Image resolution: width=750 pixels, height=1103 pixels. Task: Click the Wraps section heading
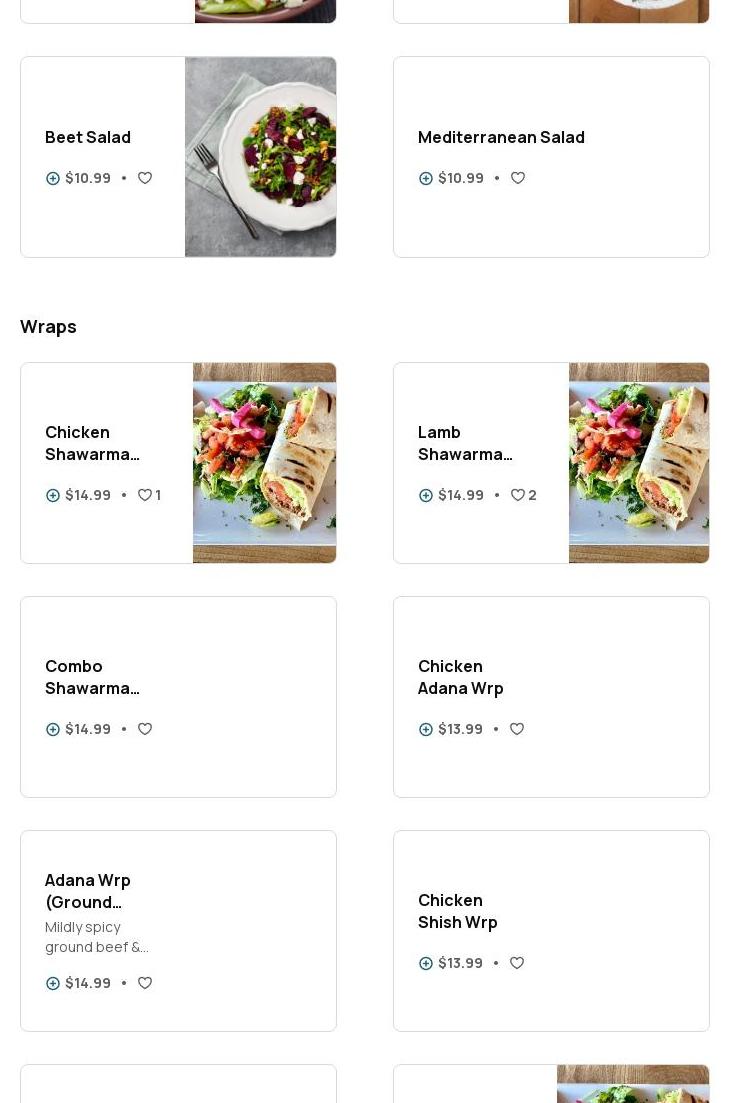[48, 327]
